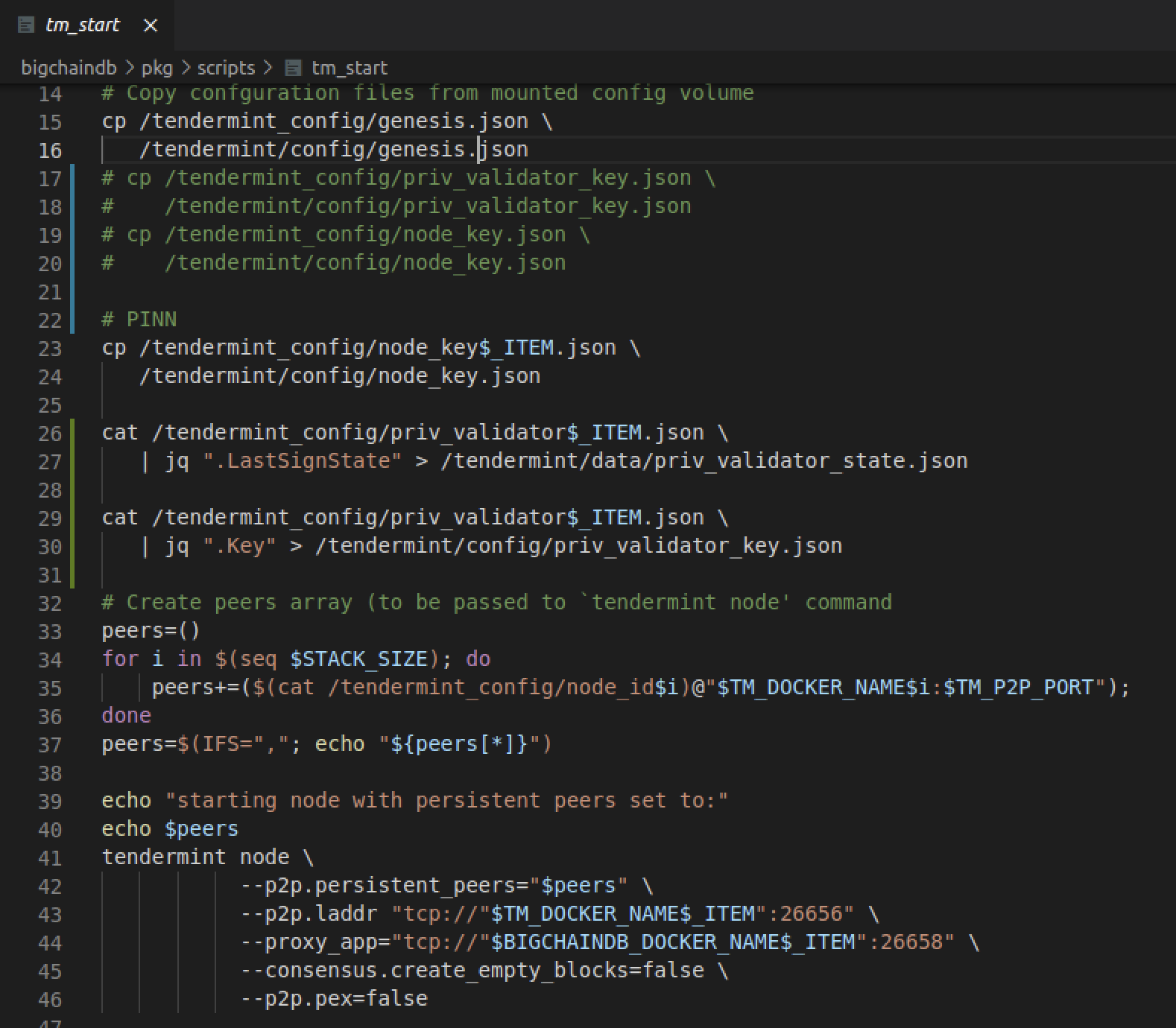Open scripts breadcrumb segment

[x=226, y=68]
